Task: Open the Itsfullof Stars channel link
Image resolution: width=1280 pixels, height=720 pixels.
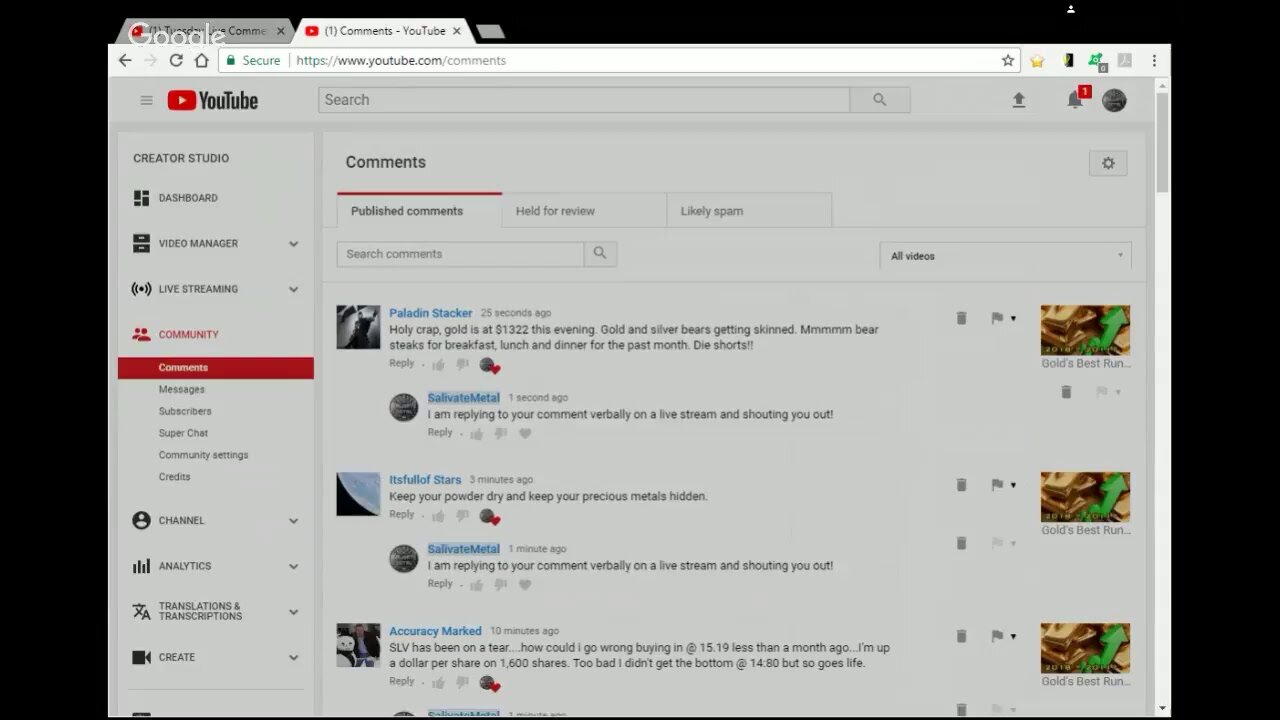Action: pyautogui.click(x=425, y=480)
